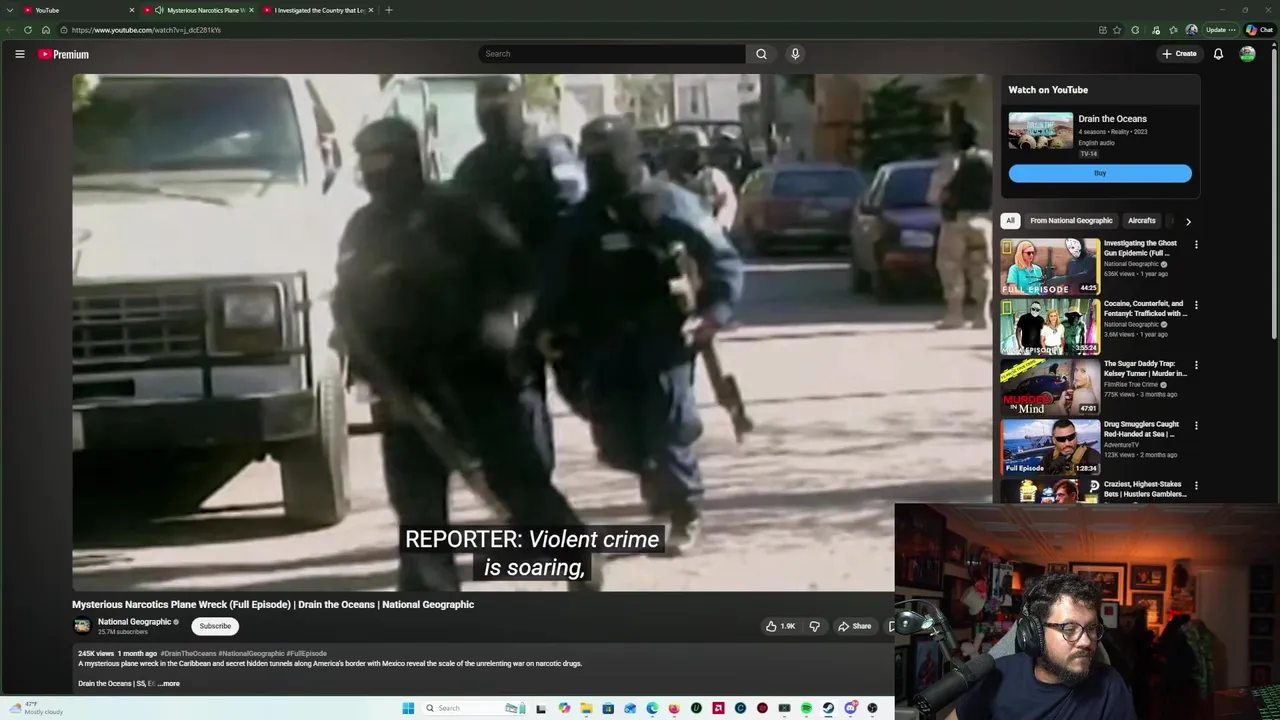Show next filter chips arrow
Image resolution: width=1280 pixels, height=720 pixels.
point(1188,221)
